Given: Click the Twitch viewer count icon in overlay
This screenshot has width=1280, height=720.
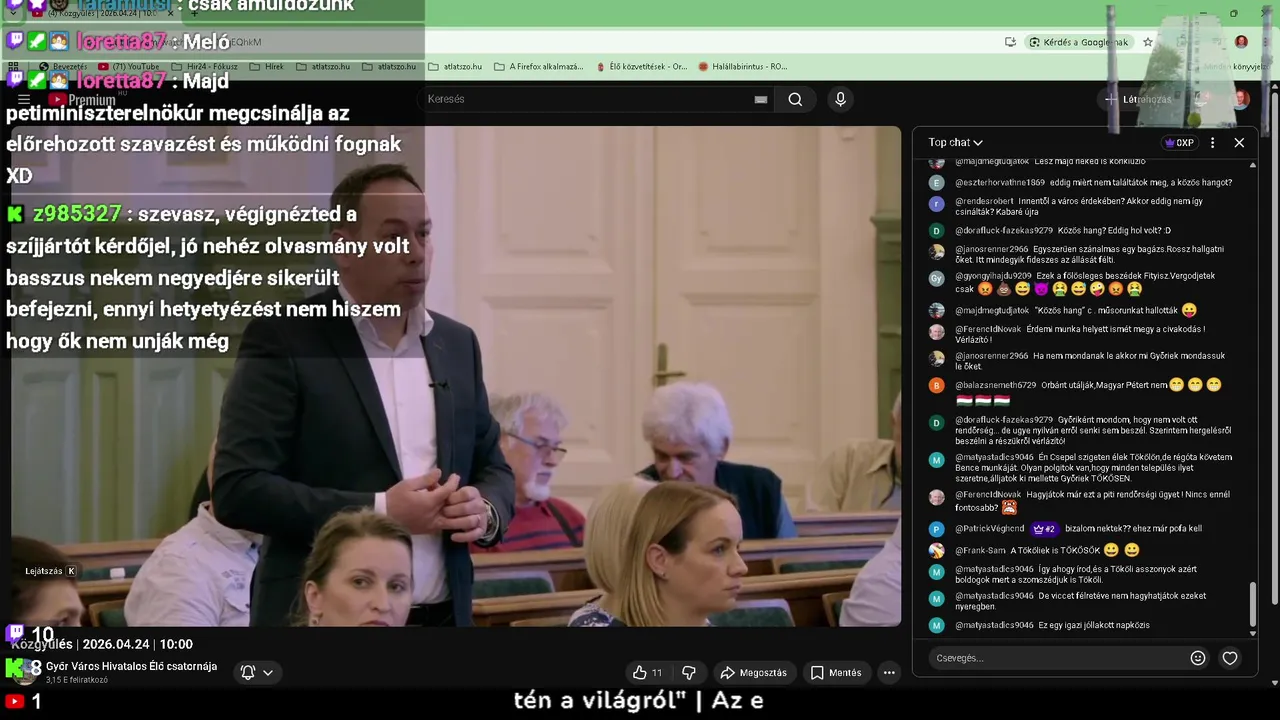Looking at the screenshot, I should [x=16, y=633].
